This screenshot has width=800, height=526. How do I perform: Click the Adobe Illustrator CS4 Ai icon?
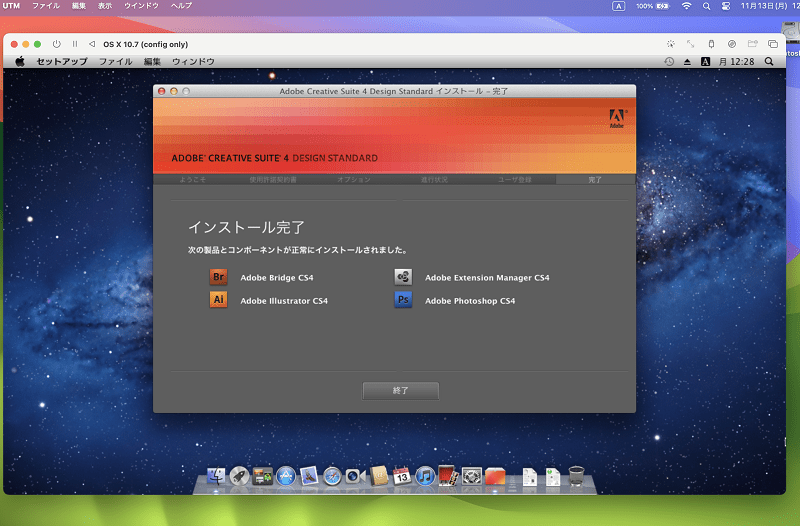click(x=218, y=300)
